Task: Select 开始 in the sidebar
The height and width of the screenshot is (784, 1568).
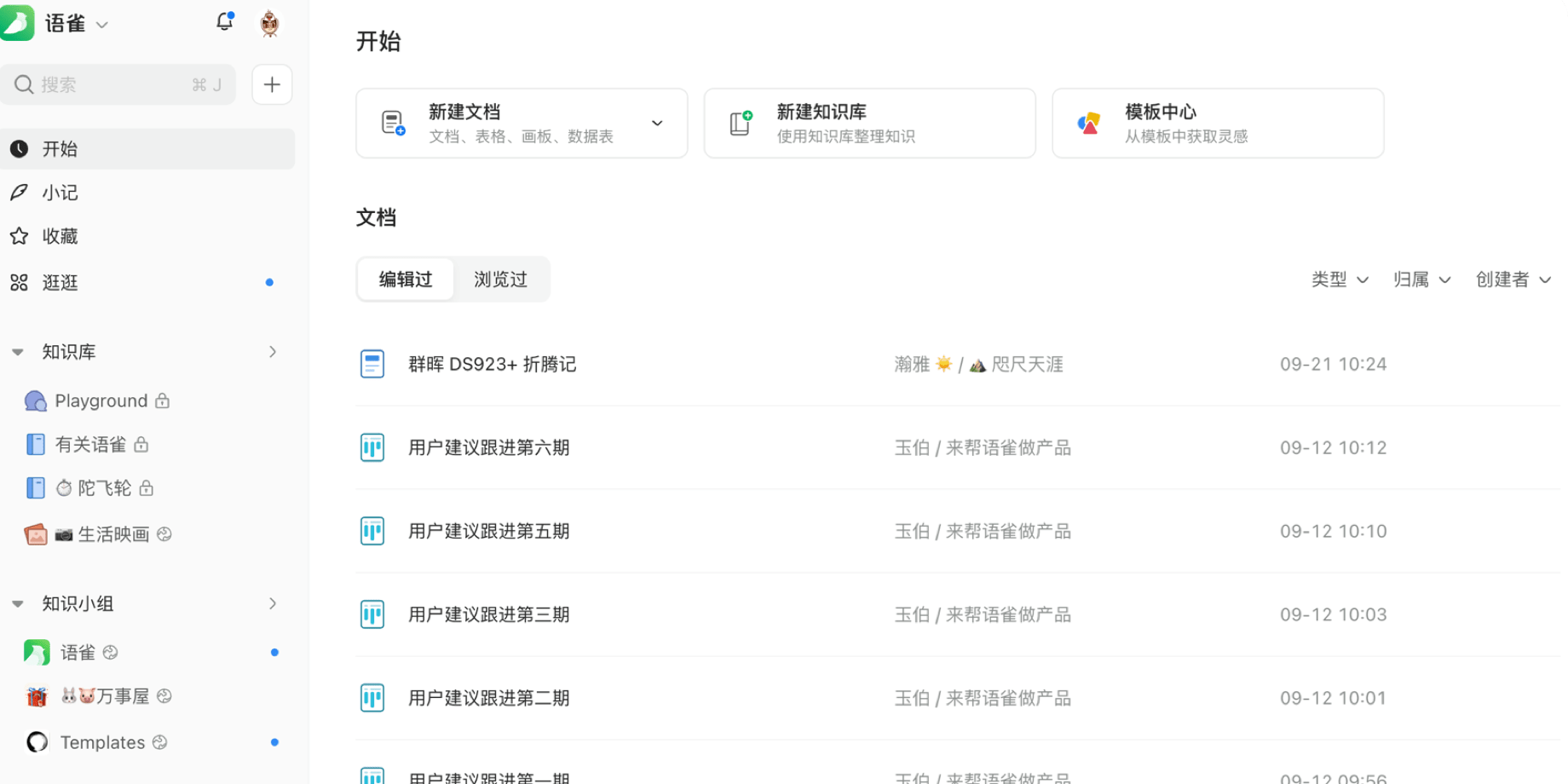Action: click(147, 149)
